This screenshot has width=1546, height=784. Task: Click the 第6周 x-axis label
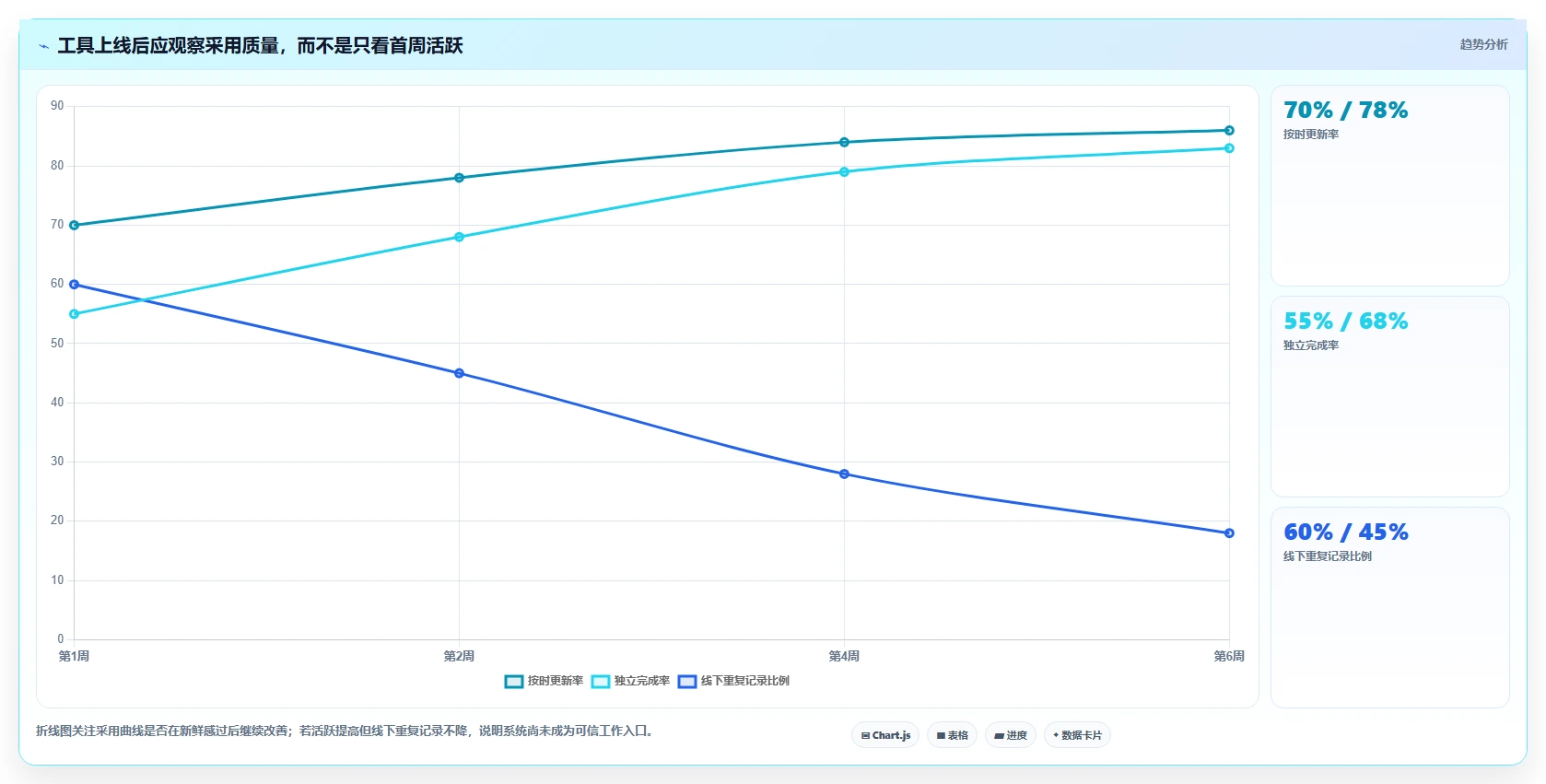point(1229,656)
